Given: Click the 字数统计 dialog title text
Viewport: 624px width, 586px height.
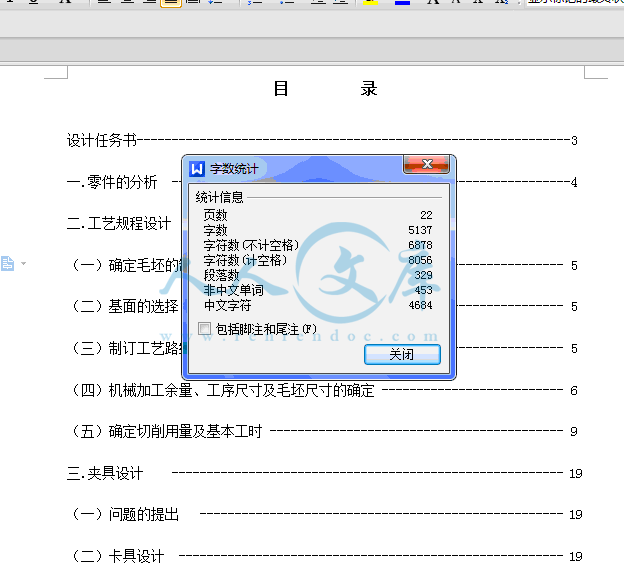Looking at the screenshot, I should (x=234, y=169).
